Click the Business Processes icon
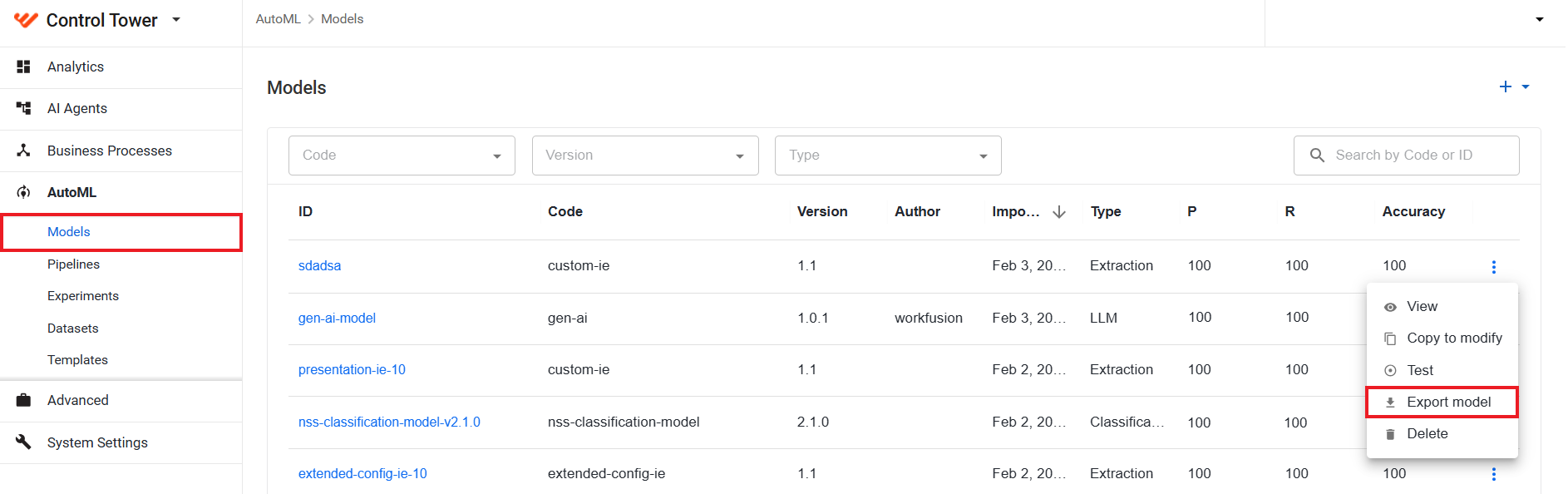 point(23,151)
